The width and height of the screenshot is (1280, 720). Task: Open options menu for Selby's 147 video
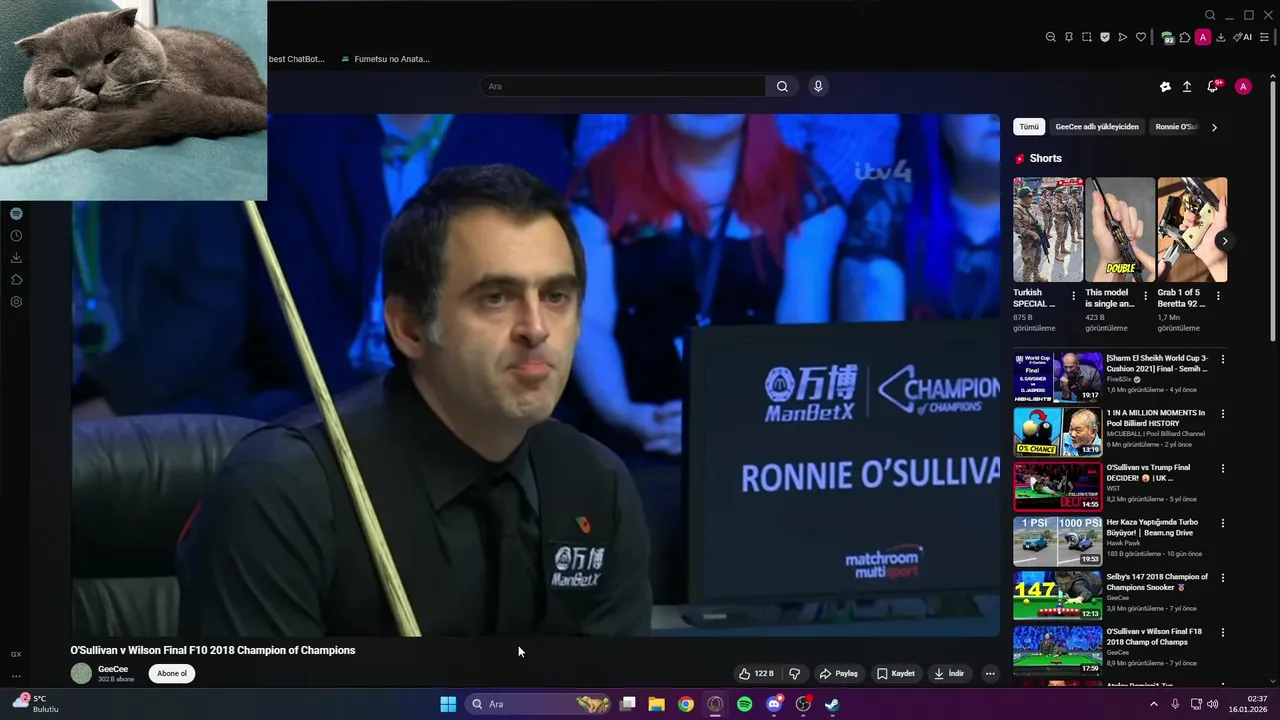coord(1222,578)
